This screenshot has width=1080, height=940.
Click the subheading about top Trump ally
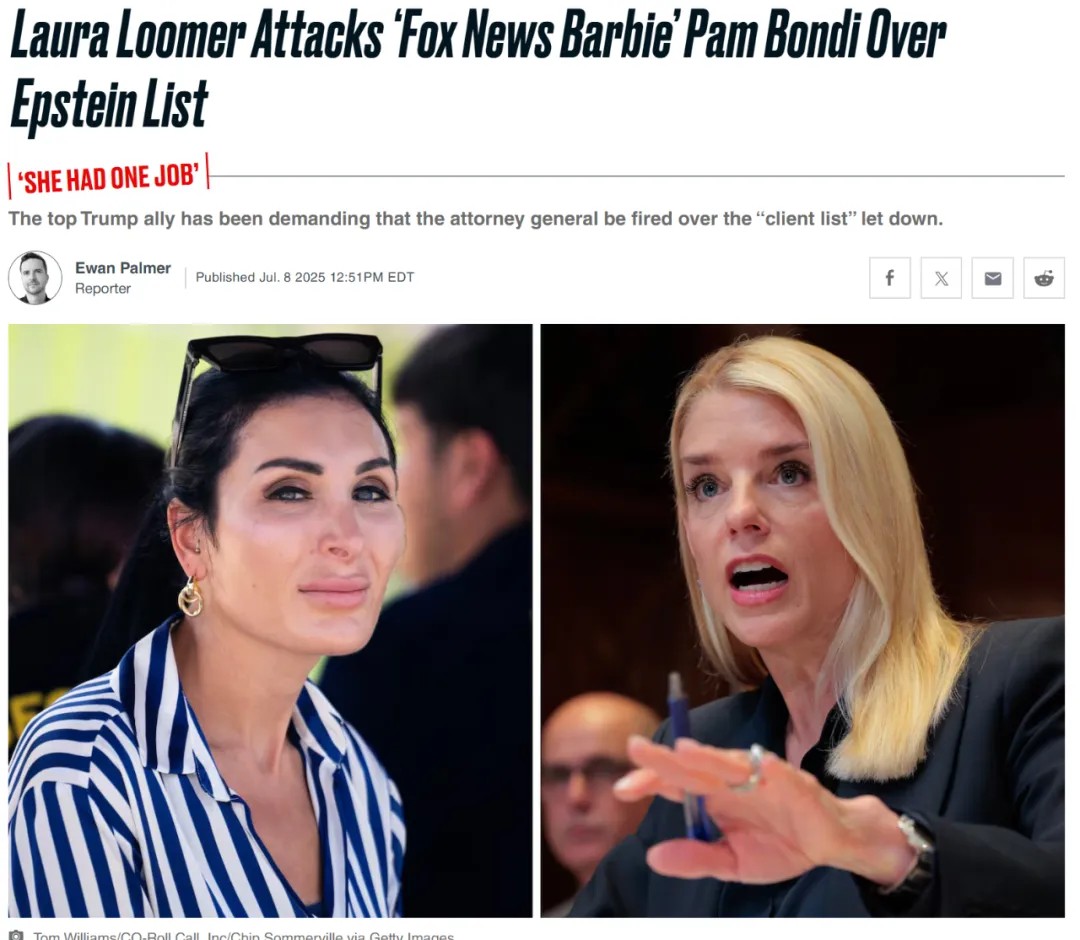click(x=475, y=218)
